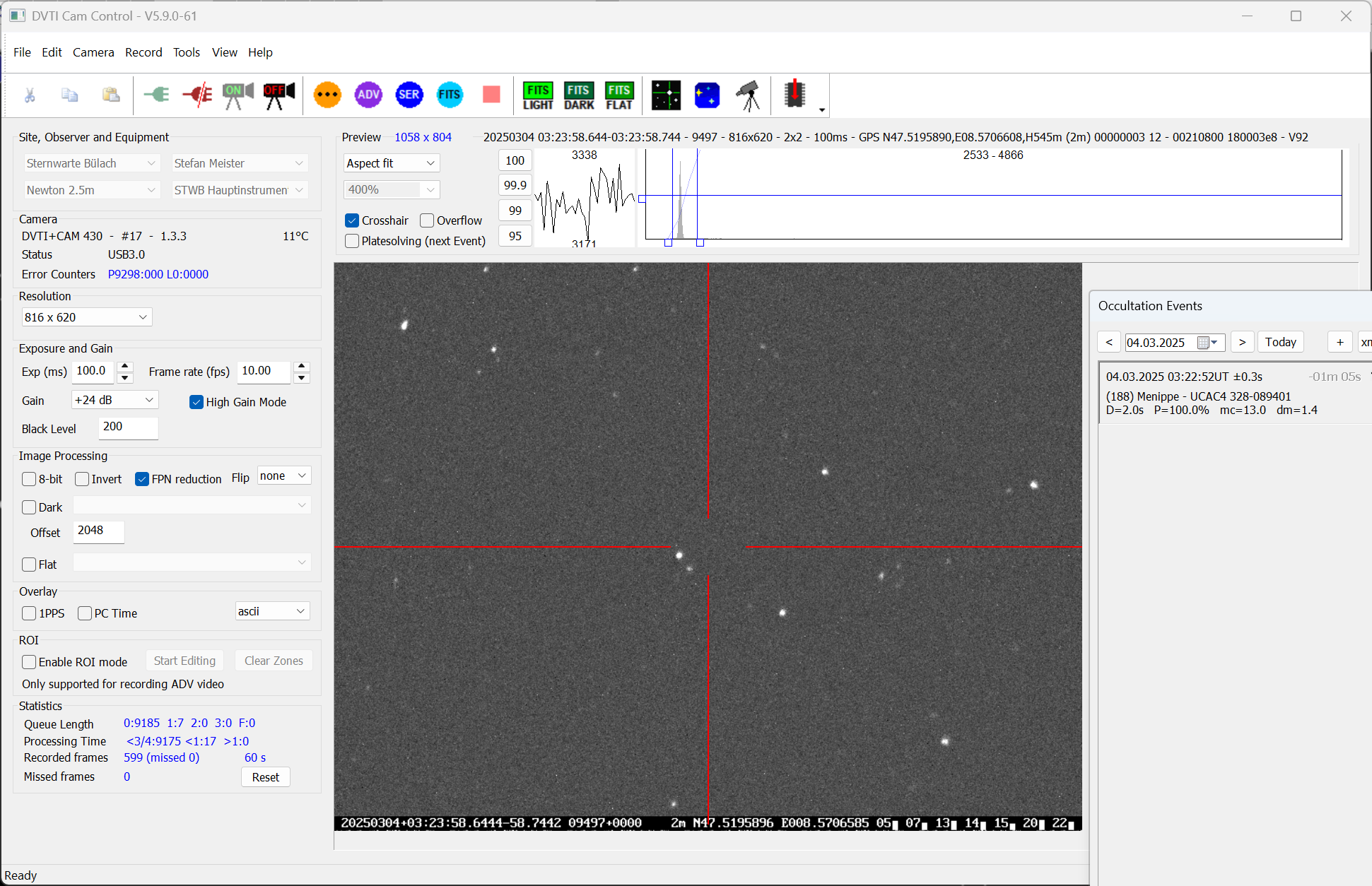Open the File menu
This screenshot has height=886, width=1372.
[x=22, y=52]
